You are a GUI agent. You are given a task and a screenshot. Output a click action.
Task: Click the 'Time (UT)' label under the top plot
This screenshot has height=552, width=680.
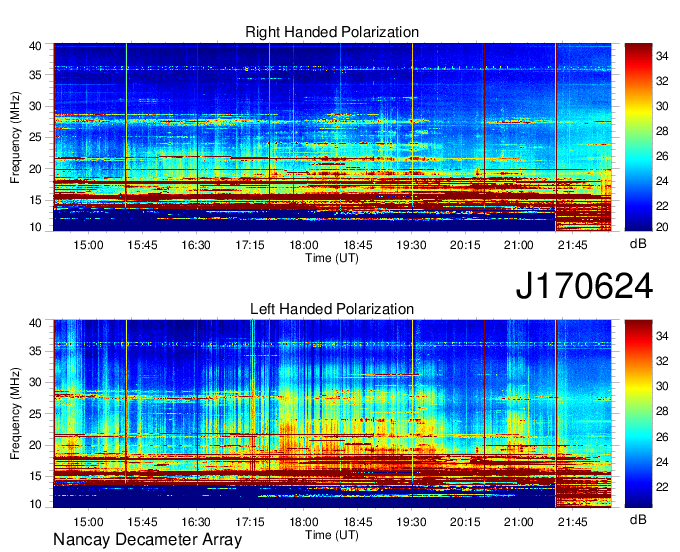[x=332, y=258]
